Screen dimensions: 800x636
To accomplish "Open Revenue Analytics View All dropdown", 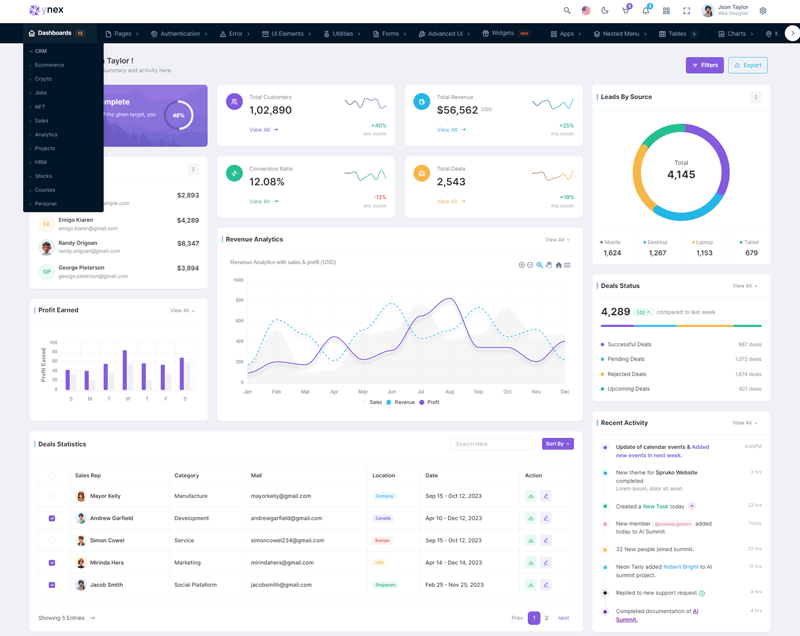I will tap(557, 240).
